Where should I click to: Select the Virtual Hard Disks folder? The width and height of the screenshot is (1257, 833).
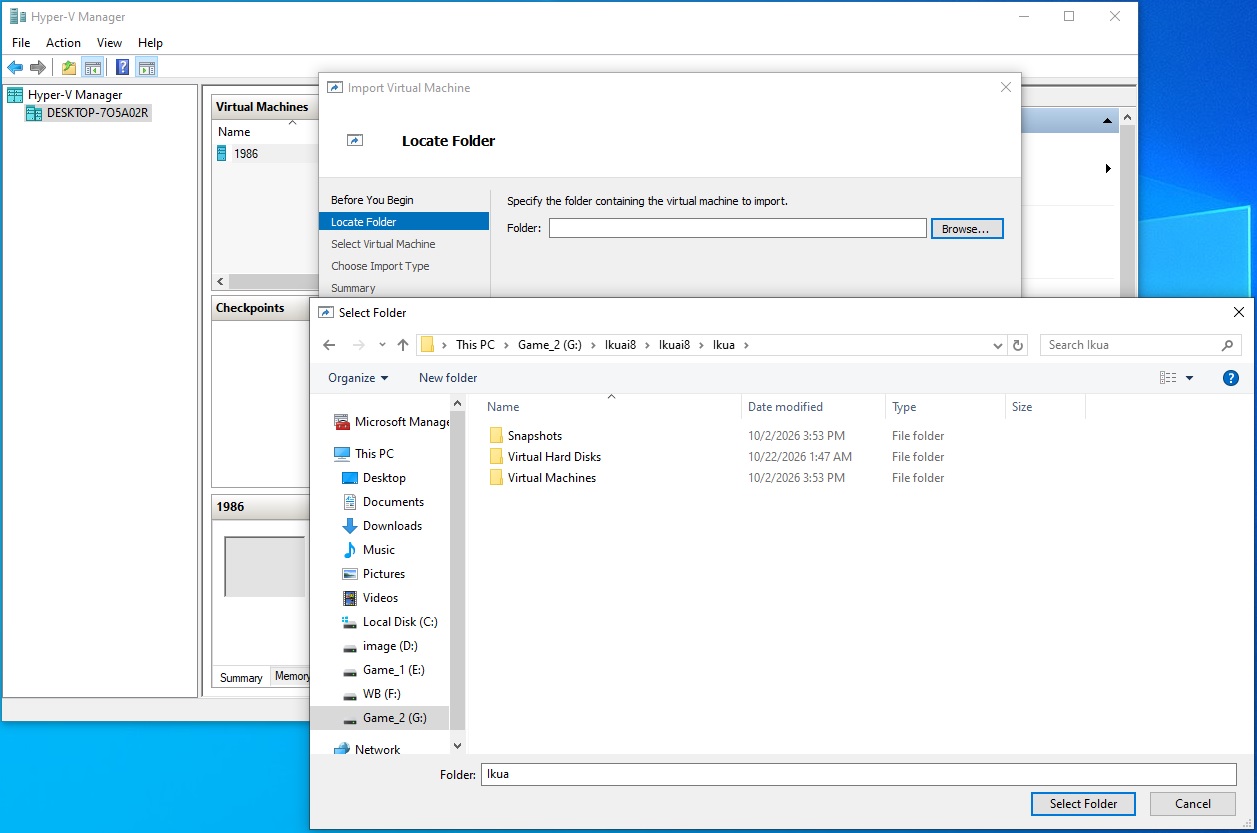[x=545, y=457]
